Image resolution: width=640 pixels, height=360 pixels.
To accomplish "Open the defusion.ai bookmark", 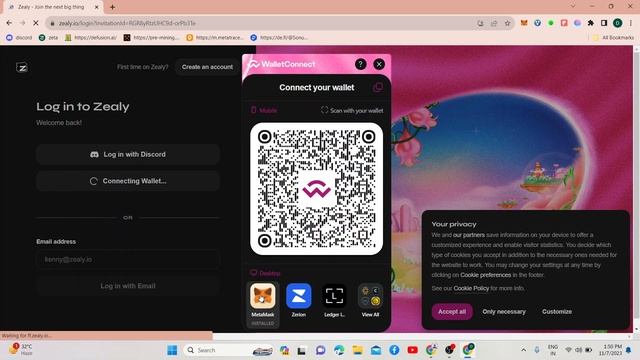I will coord(91,38).
